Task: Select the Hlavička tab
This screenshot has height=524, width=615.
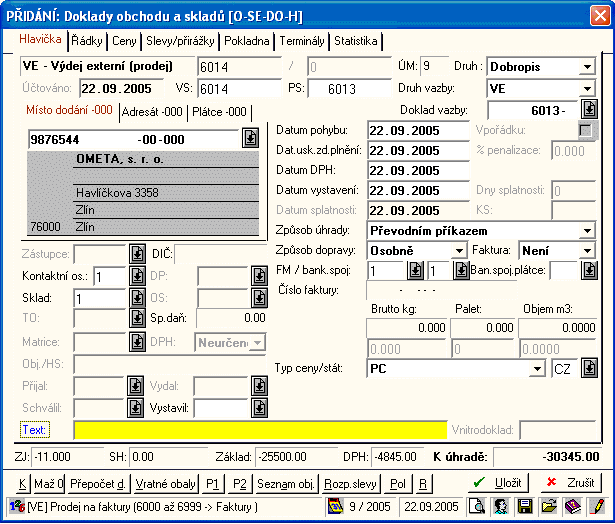Action: click(x=40, y=39)
